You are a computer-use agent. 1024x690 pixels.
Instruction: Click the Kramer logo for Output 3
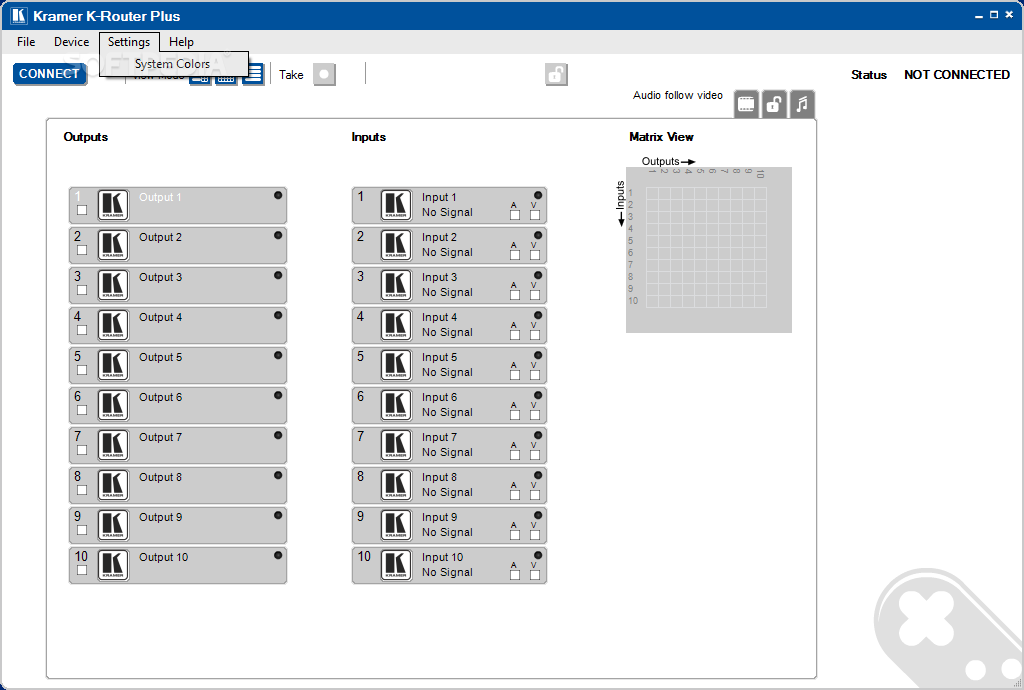point(113,285)
